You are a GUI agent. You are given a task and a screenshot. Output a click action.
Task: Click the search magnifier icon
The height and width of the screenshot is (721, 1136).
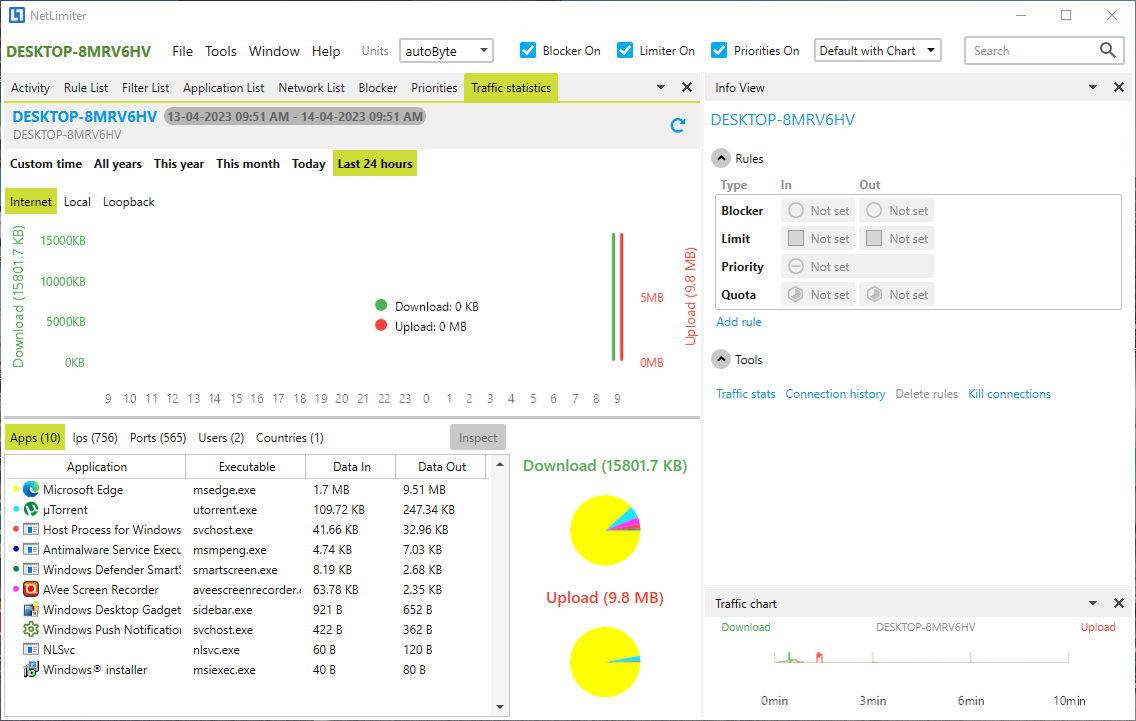point(1107,50)
